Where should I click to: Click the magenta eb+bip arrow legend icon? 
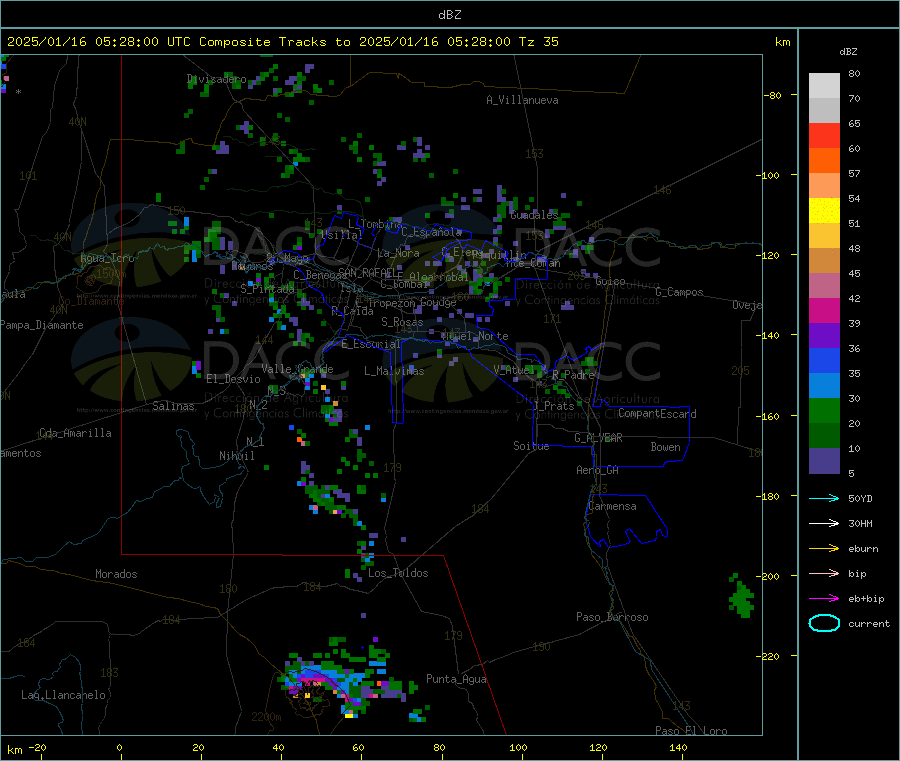point(824,599)
